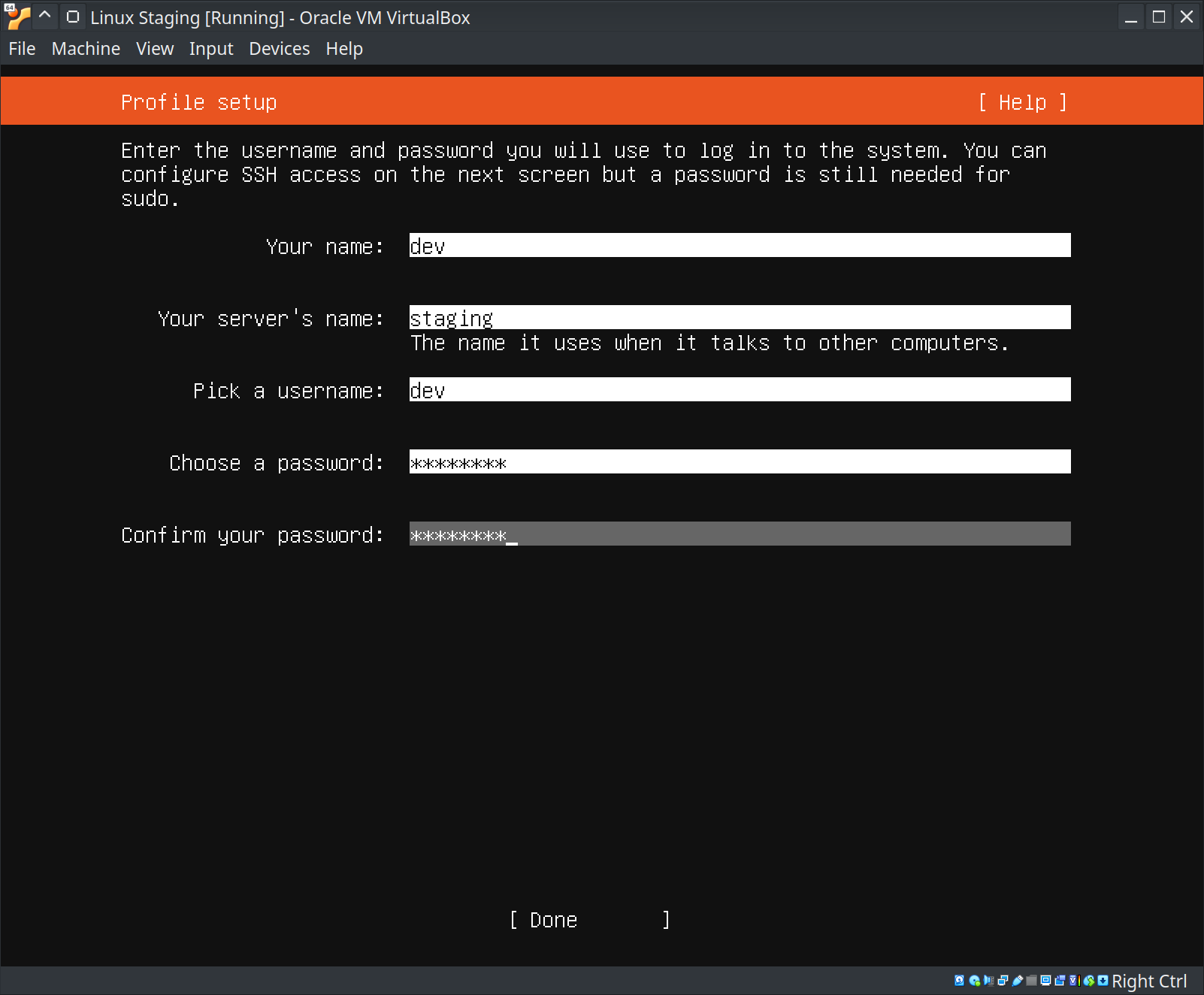Viewport: 1204px width, 995px height.
Task: Click the hard disk activity status icon
Action: 960,980
